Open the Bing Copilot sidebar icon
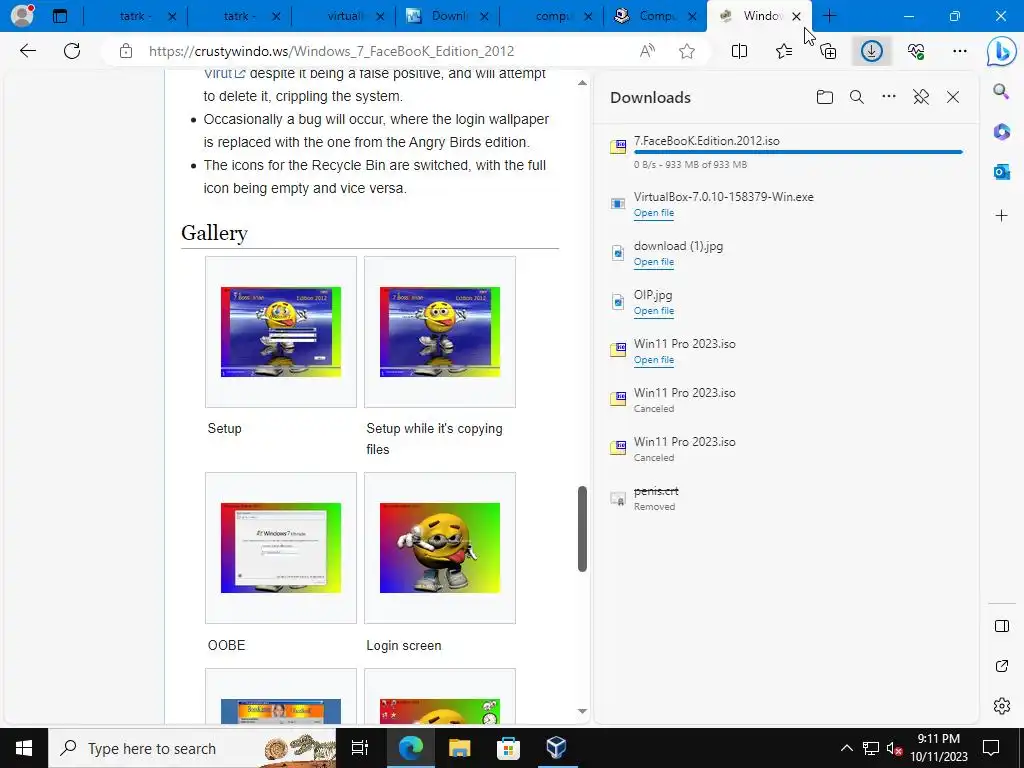This screenshot has width=1024, height=768. [x=1001, y=52]
